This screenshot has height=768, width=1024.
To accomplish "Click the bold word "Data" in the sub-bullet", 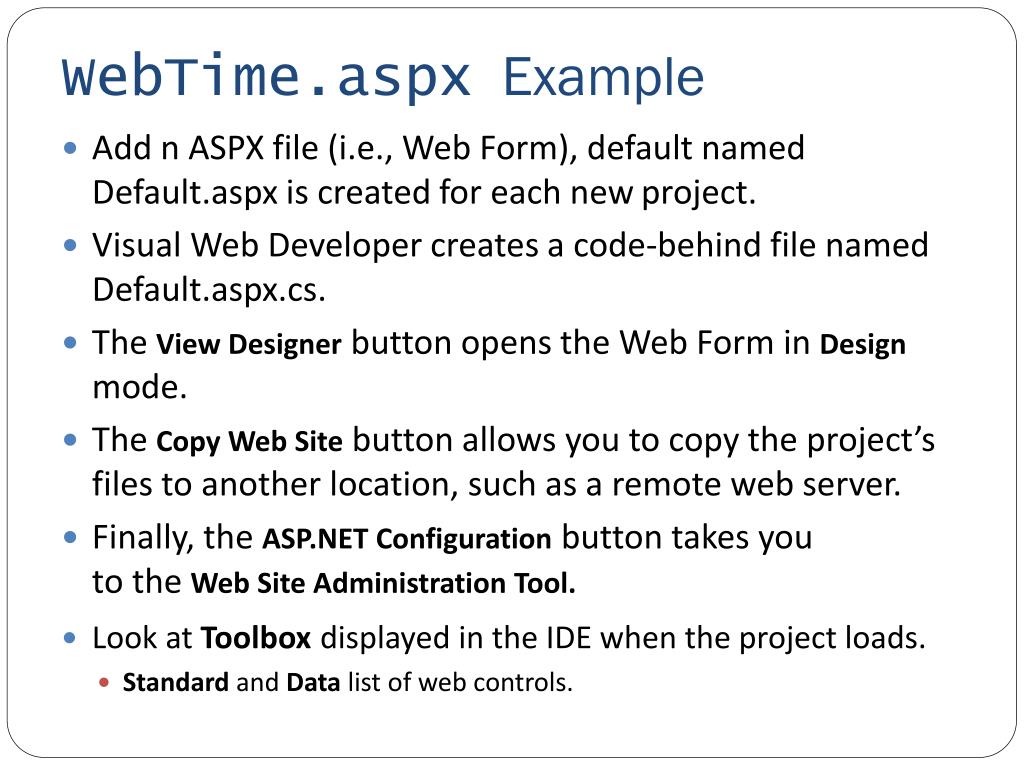I will tap(313, 682).
